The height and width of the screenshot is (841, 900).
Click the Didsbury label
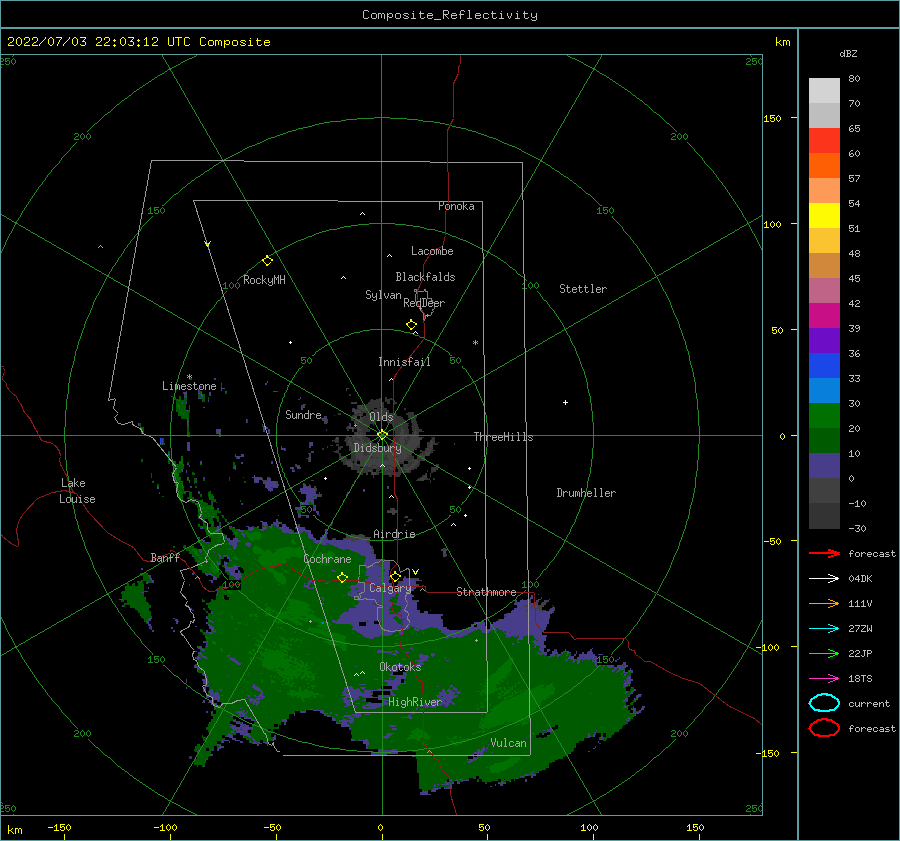[x=377, y=448]
